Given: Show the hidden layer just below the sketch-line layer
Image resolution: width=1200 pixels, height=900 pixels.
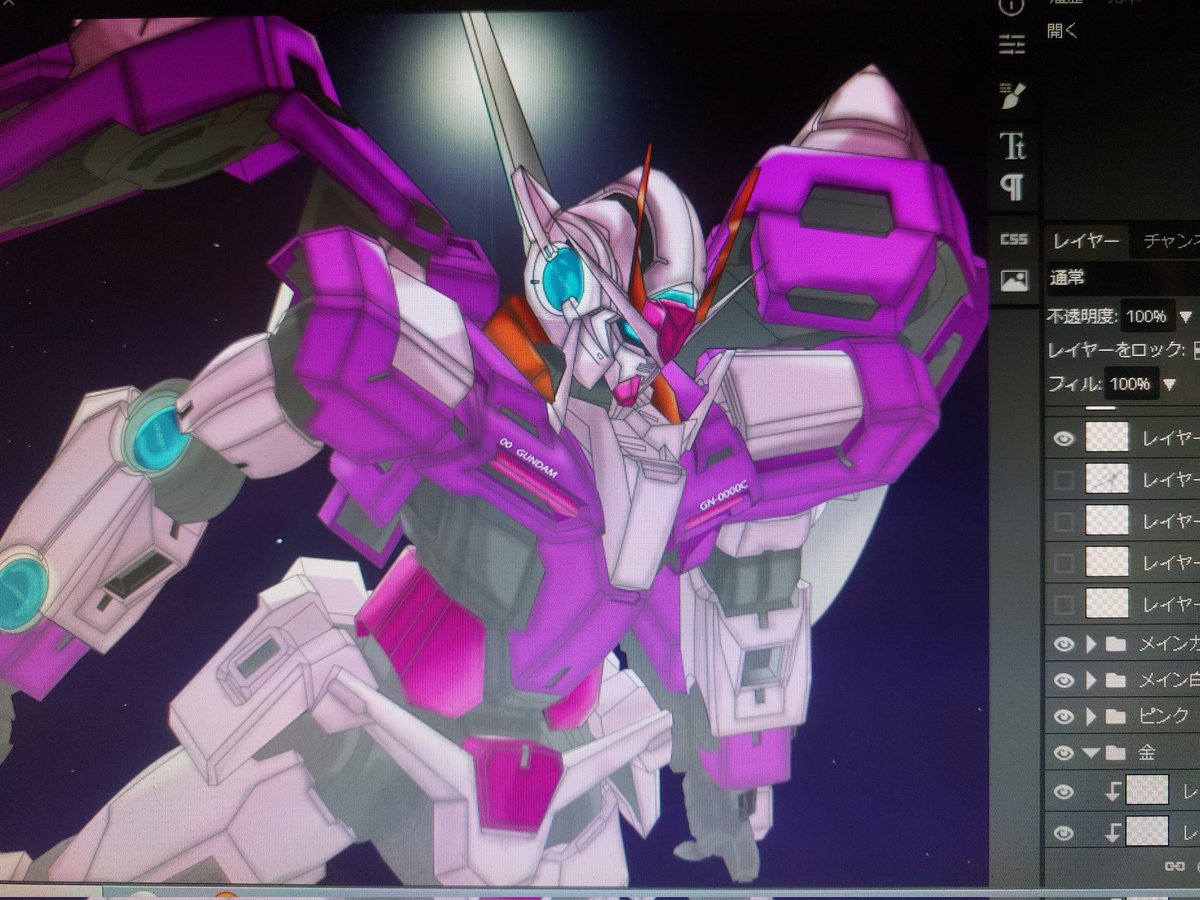Looking at the screenshot, I should 1064,521.
